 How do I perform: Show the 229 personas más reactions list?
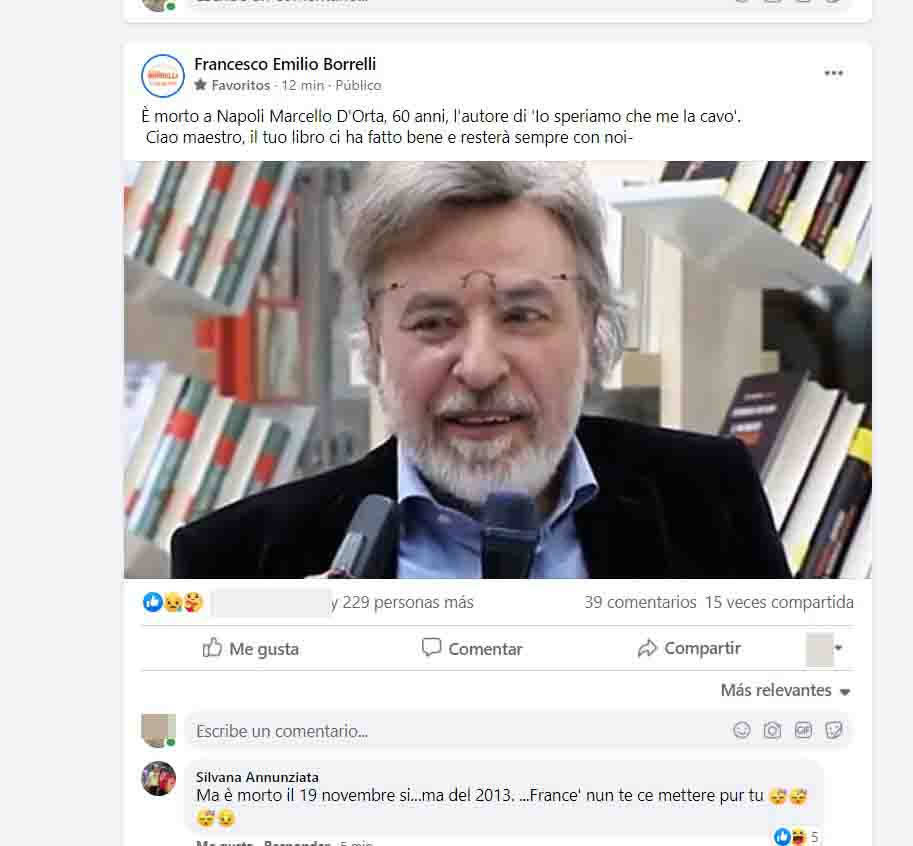(402, 602)
